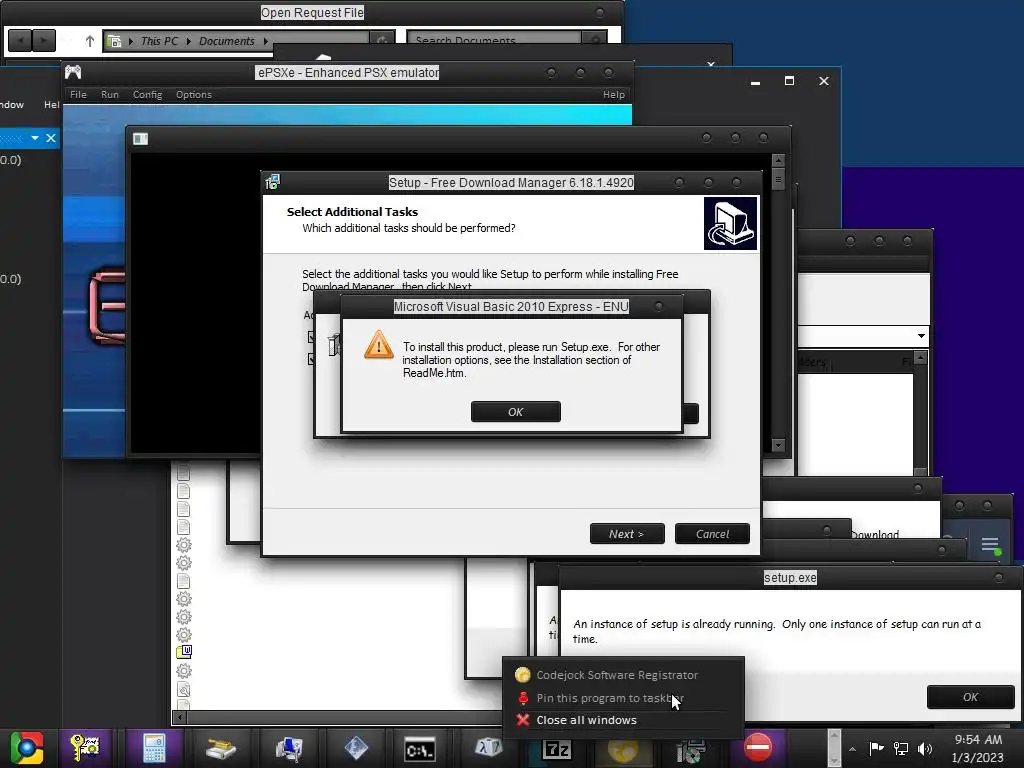The image size is (1024, 768).
Task: Open the hamburger menu icon in the download window
Action: point(990,545)
